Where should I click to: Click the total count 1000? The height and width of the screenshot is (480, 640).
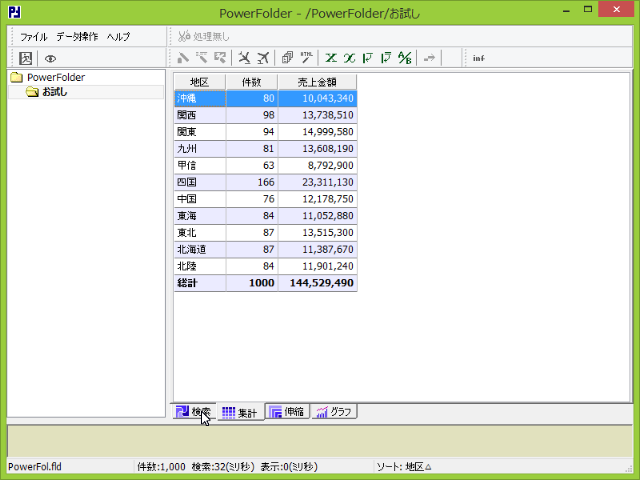(x=252, y=283)
